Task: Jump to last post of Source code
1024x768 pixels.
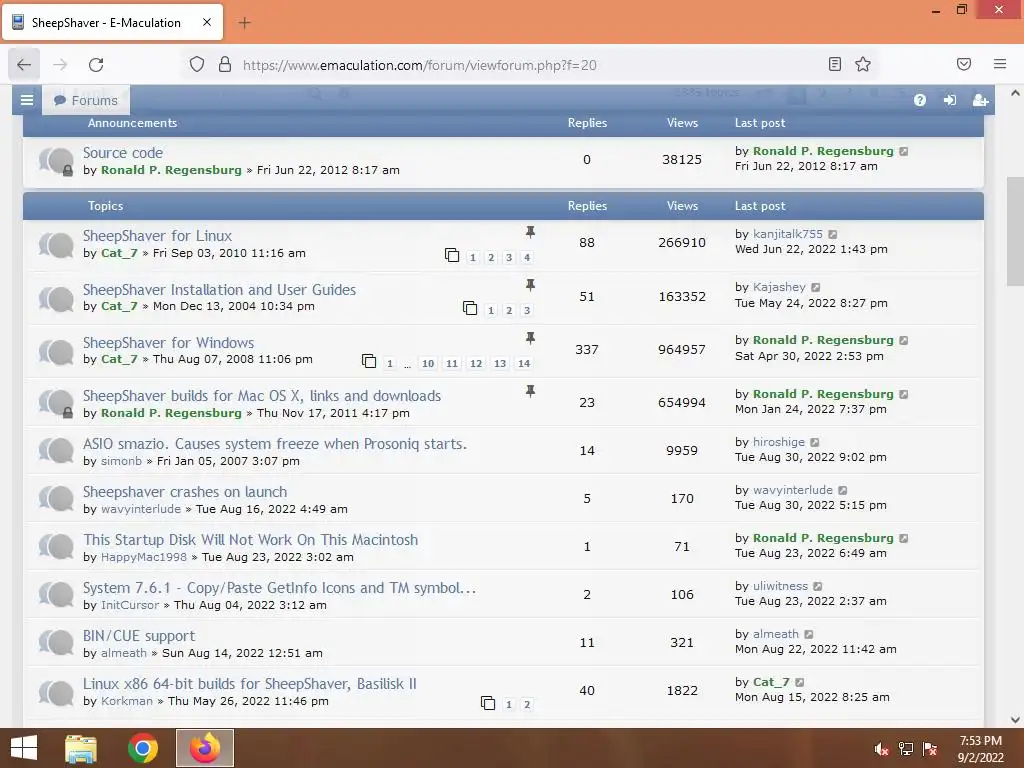Action: (904, 152)
